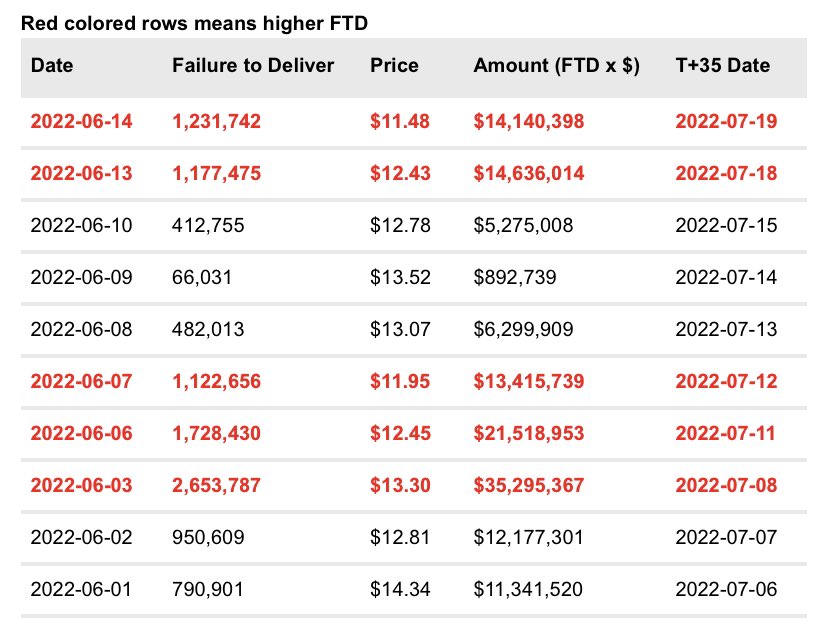The image size is (828, 621).
Task: Click the Amount (FTD x $) header
Action: pyautogui.click(x=557, y=67)
